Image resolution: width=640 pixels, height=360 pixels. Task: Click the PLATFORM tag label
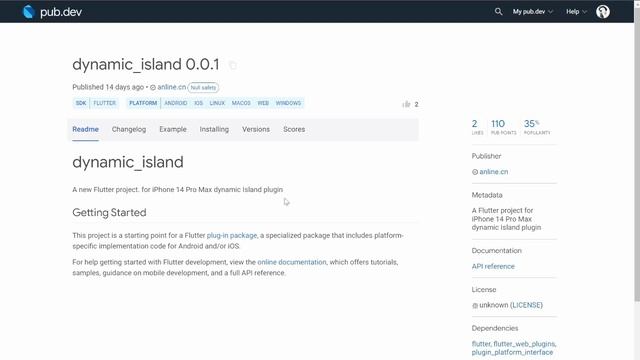[x=143, y=103]
